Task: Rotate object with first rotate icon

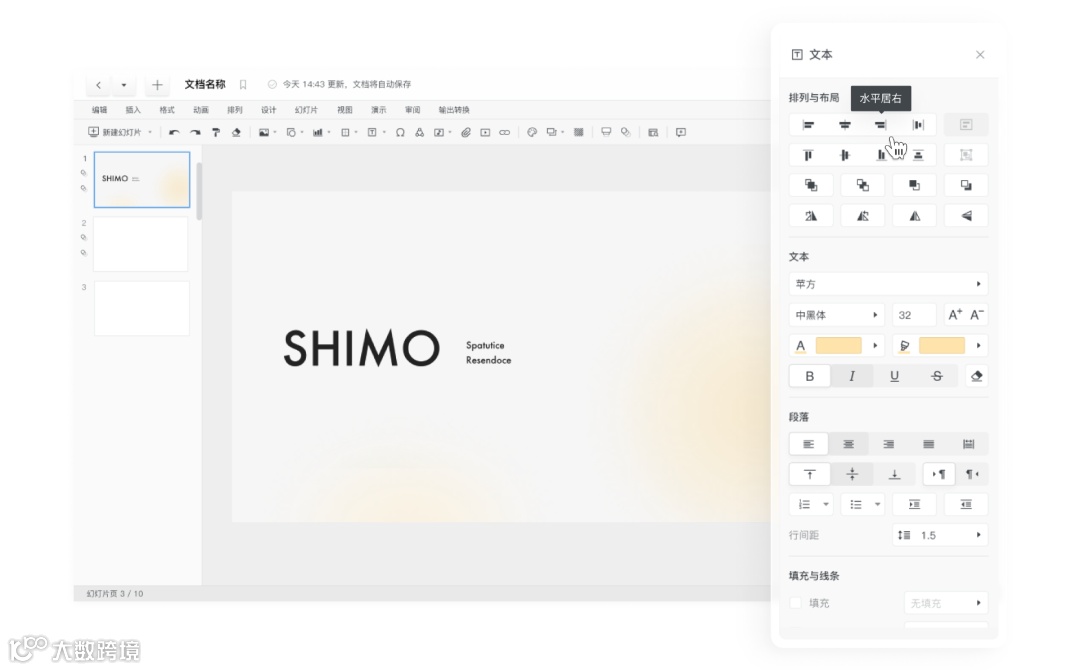Action: pos(811,216)
